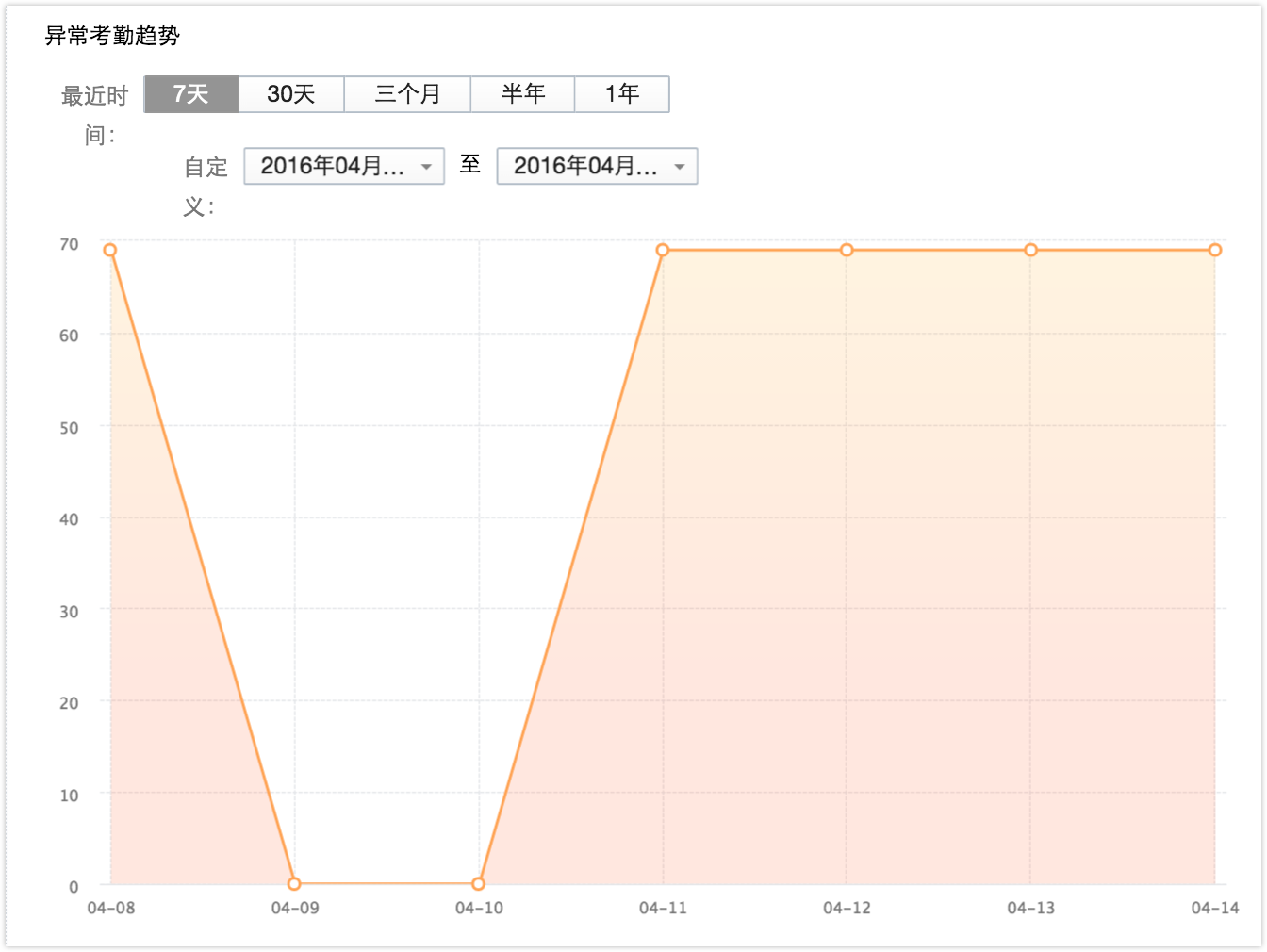Click the 40 label on the y-axis
Screen dimensions: 1267x952
tap(69, 519)
